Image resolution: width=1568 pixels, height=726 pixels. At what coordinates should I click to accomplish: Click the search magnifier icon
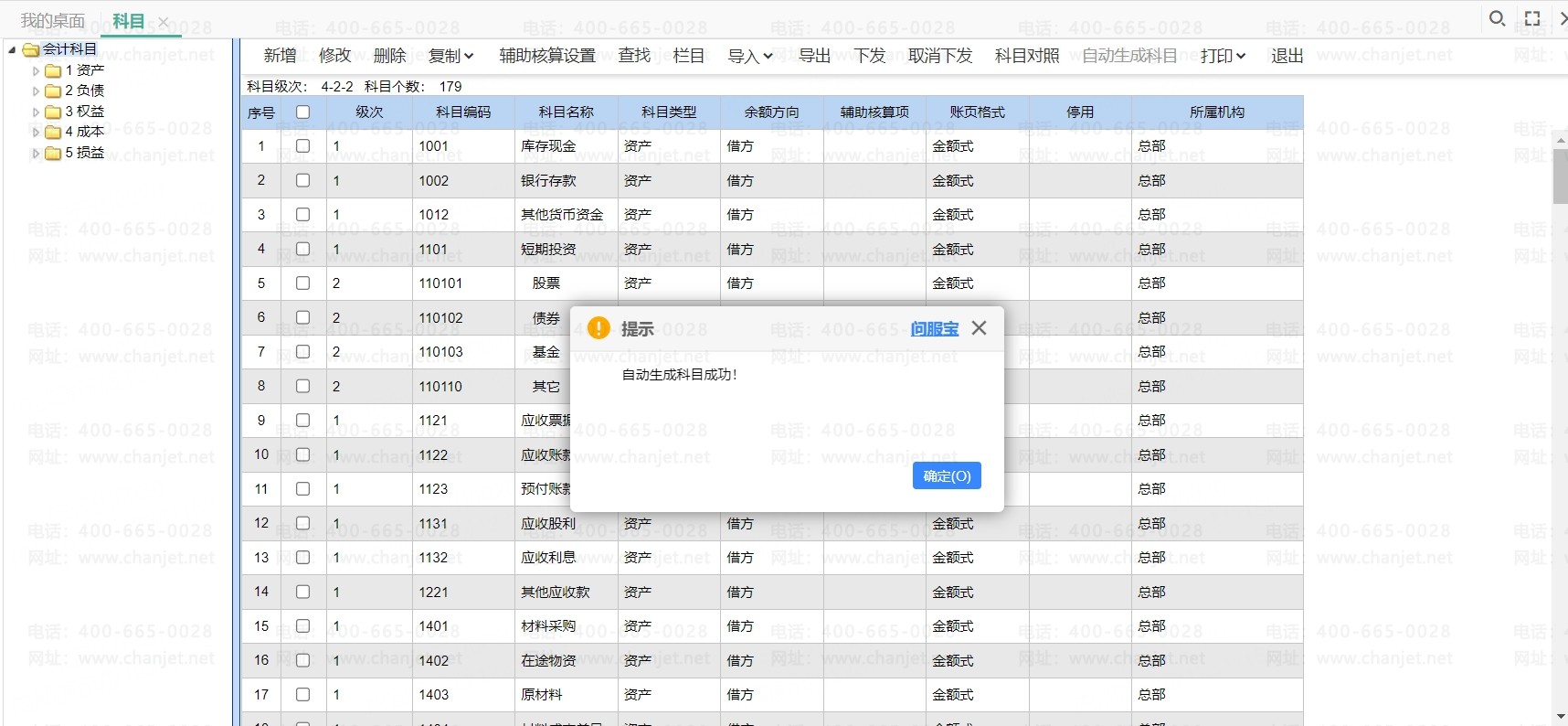pos(1497,18)
